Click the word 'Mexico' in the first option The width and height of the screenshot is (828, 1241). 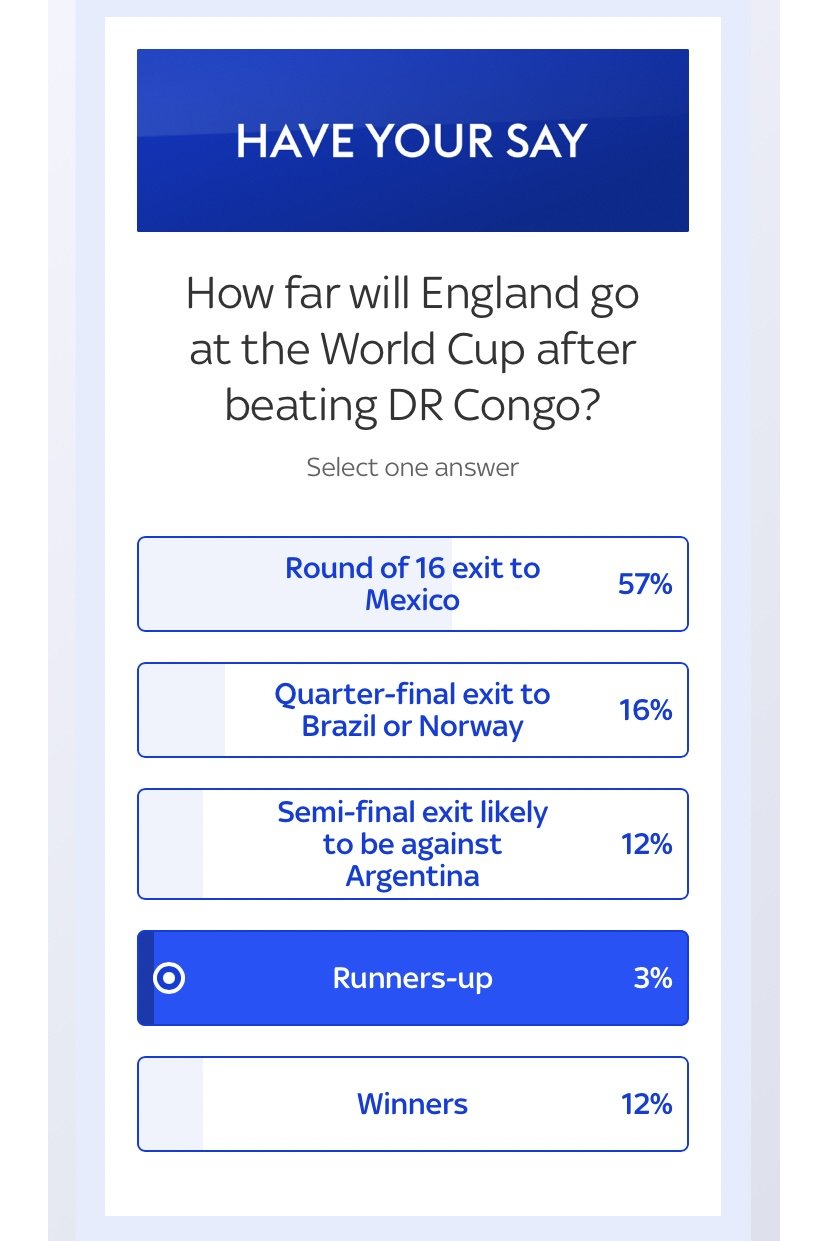click(x=413, y=600)
